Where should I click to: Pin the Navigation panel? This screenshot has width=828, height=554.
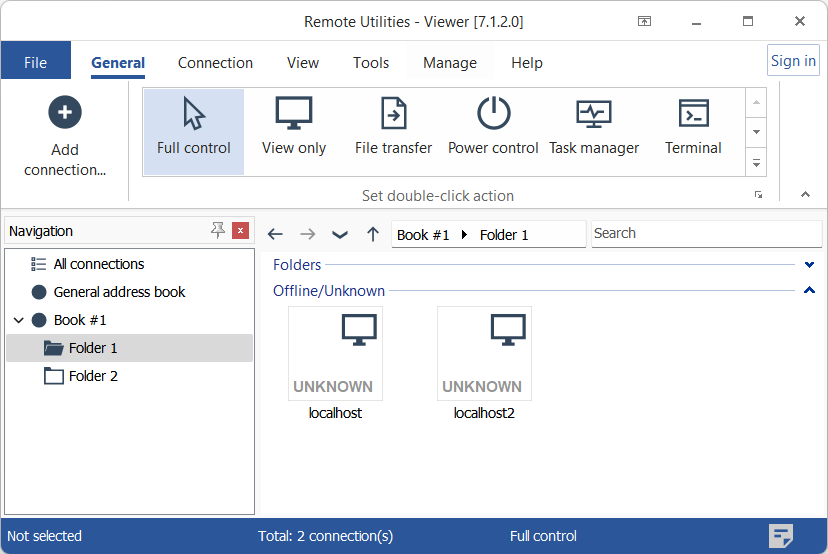point(218,231)
